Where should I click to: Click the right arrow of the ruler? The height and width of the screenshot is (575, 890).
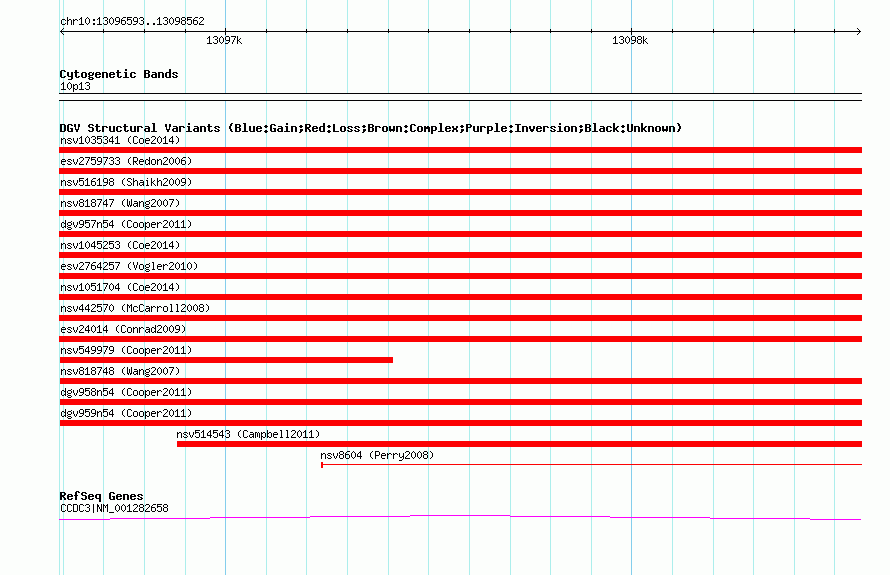(x=858, y=32)
